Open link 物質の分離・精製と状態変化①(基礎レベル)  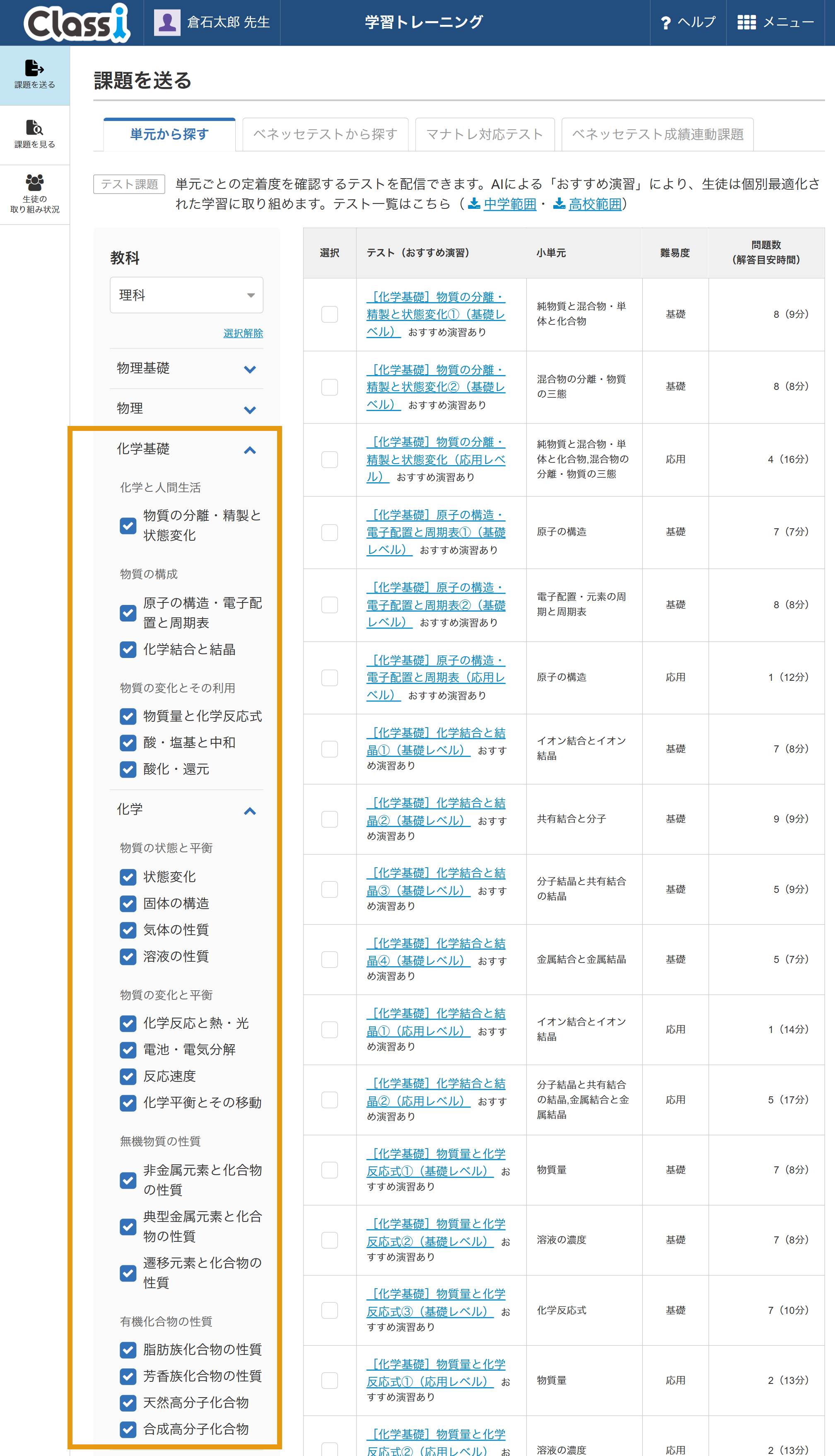[436, 314]
